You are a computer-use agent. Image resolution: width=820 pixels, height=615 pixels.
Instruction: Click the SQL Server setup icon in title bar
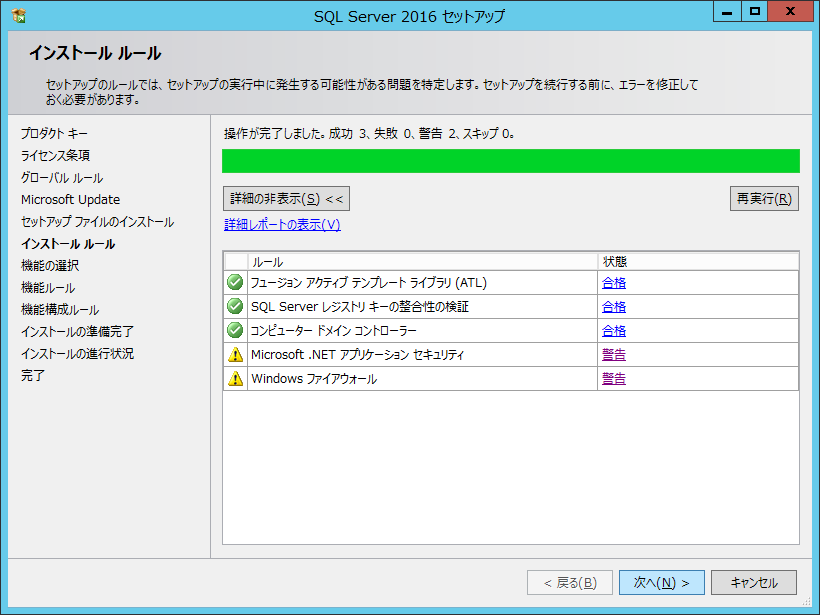tap(19, 15)
